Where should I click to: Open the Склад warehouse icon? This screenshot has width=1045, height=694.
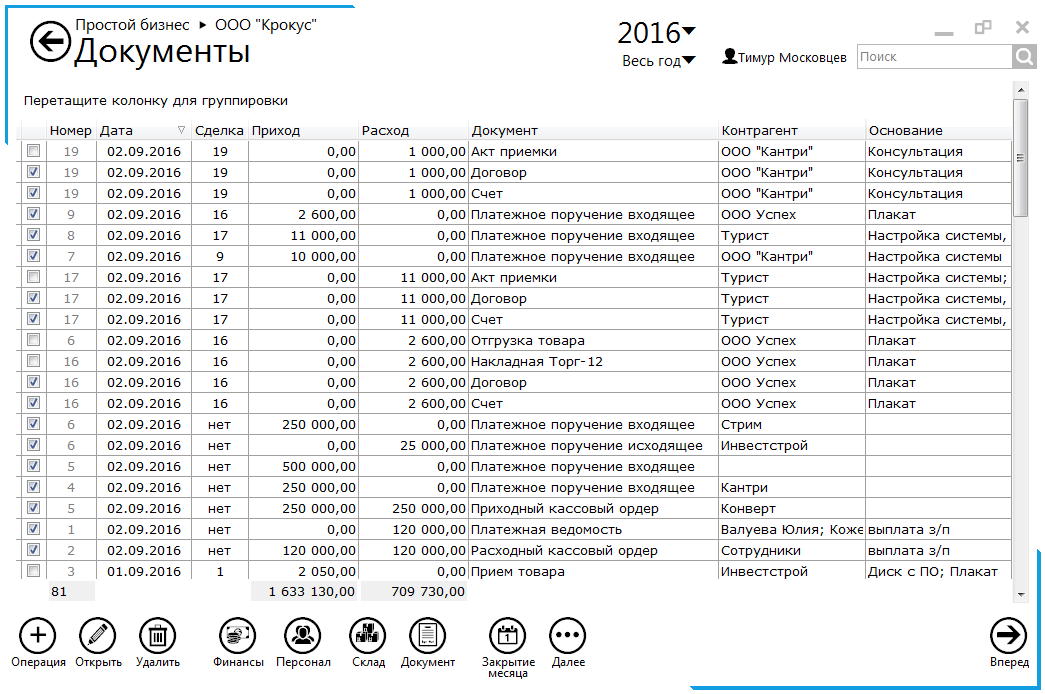367,635
